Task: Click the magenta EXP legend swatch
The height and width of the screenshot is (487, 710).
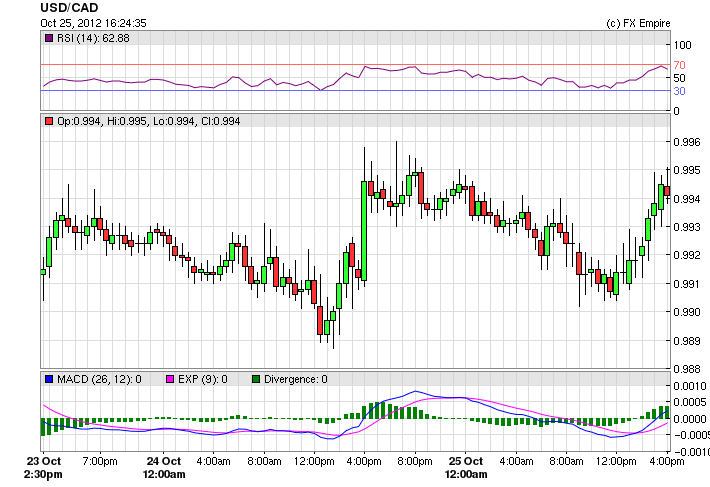Action: 170,379
